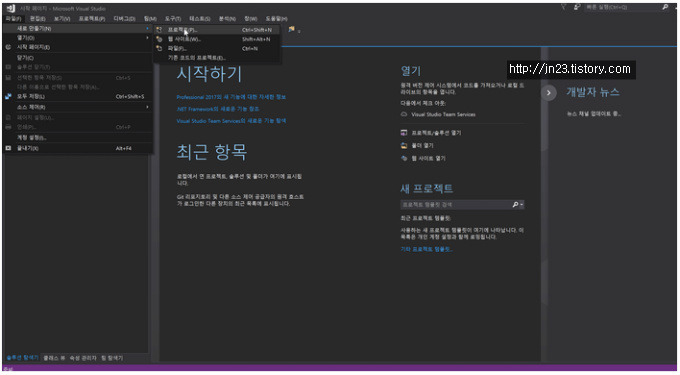The height and width of the screenshot is (375, 680).
Task: Collapse the 개발자 뉴스 panel with chevron
Action: [549, 93]
